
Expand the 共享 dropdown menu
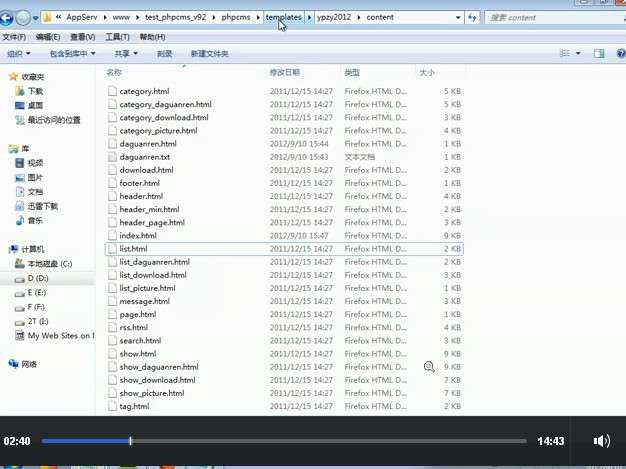124,53
